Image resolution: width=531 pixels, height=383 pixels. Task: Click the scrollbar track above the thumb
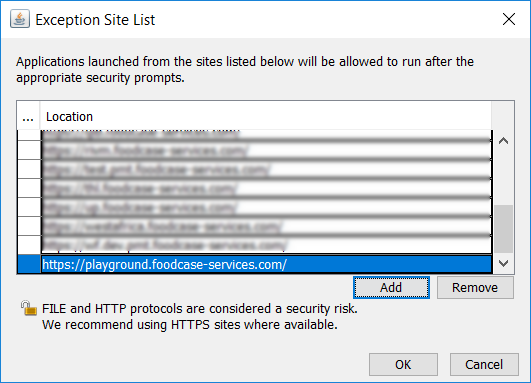pos(504,178)
